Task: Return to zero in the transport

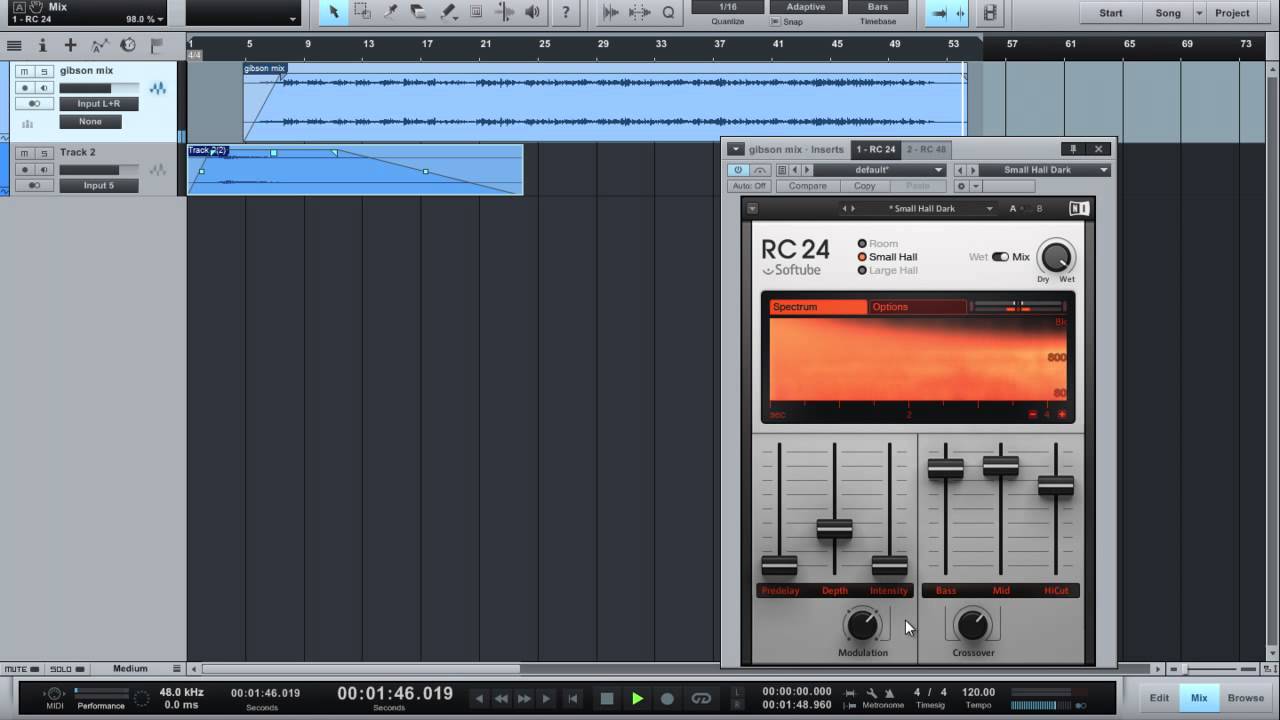Action: click(573, 698)
